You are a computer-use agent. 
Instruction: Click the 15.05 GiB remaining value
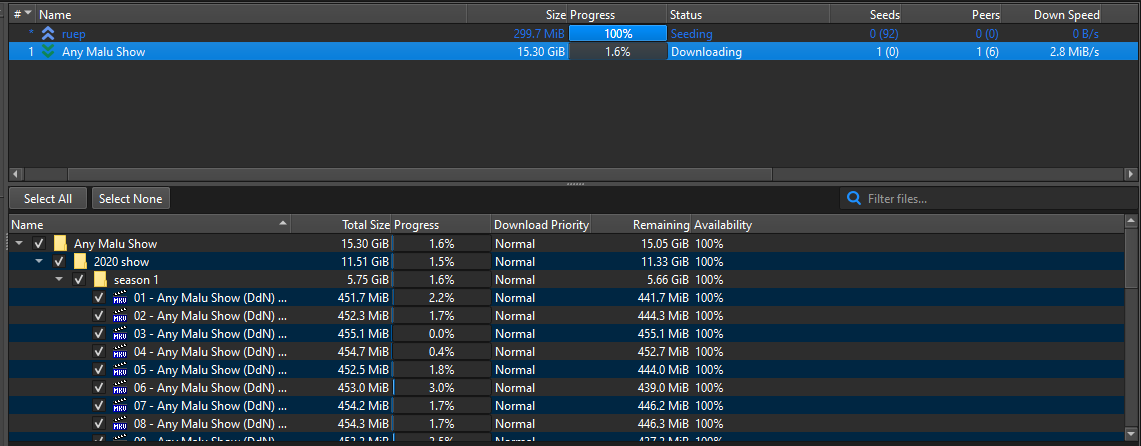pyautogui.click(x=664, y=244)
